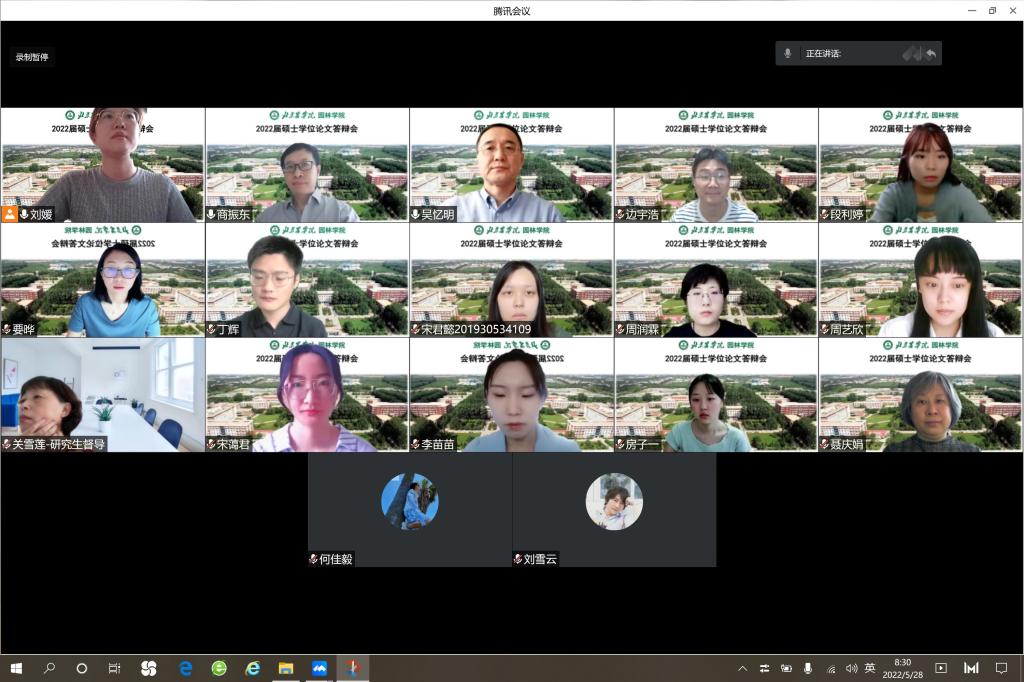Viewport: 1024px width, 682px height.
Task: Open the Windows Start menu
Action: click(16, 668)
